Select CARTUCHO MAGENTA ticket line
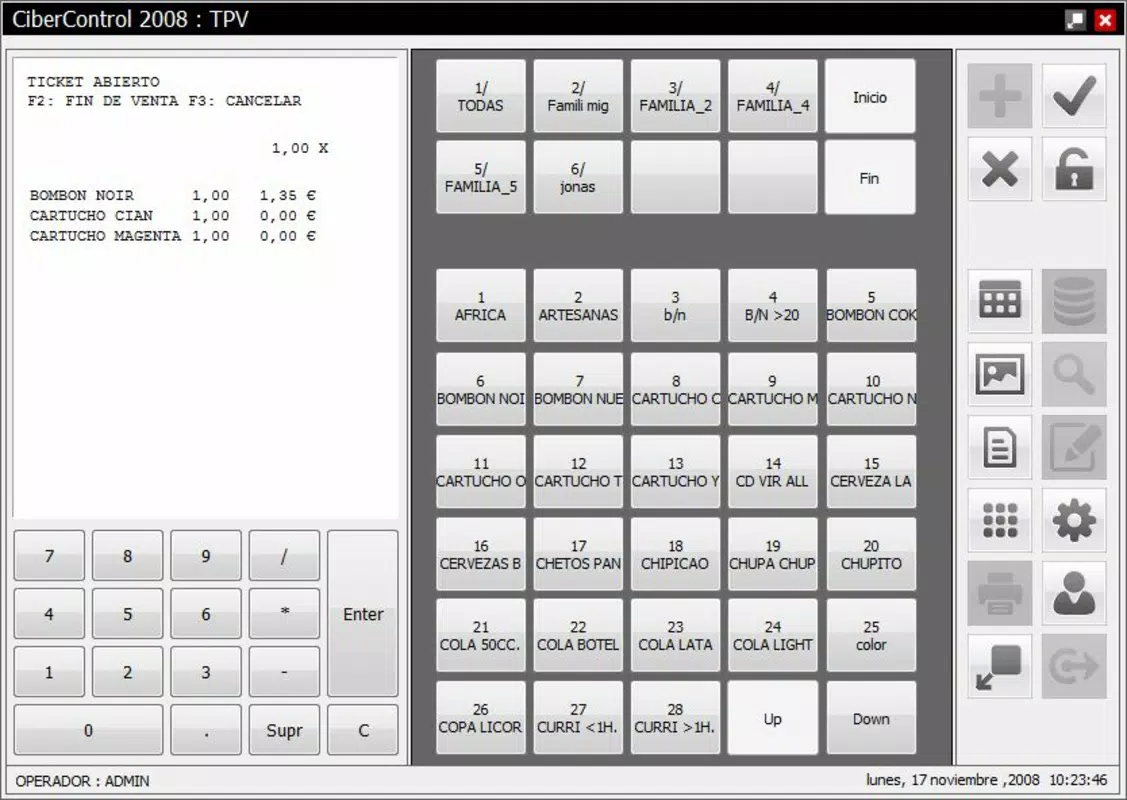The height and width of the screenshot is (800, 1127). (x=172, y=236)
